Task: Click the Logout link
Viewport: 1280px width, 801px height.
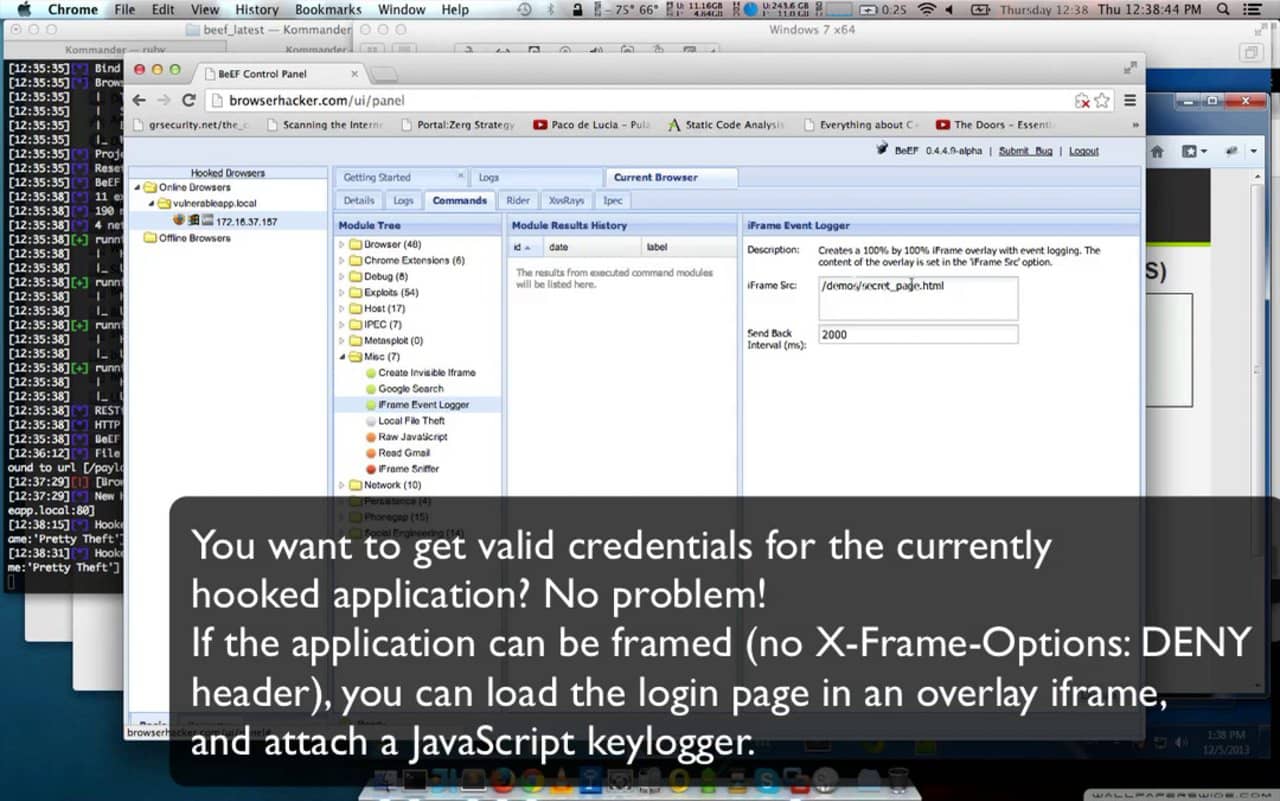Action: 1084,151
